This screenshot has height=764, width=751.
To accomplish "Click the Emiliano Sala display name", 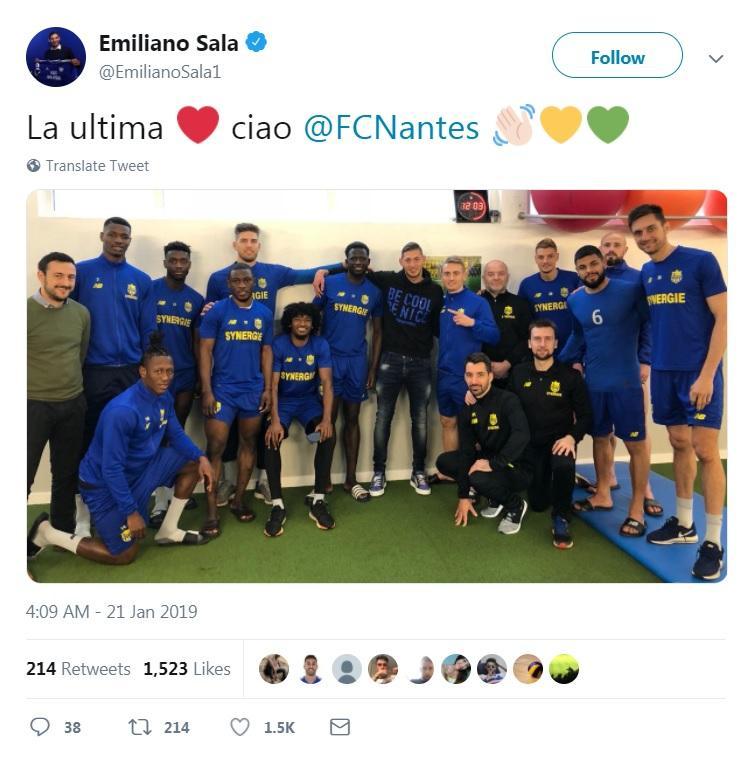I will click(169, 43).
